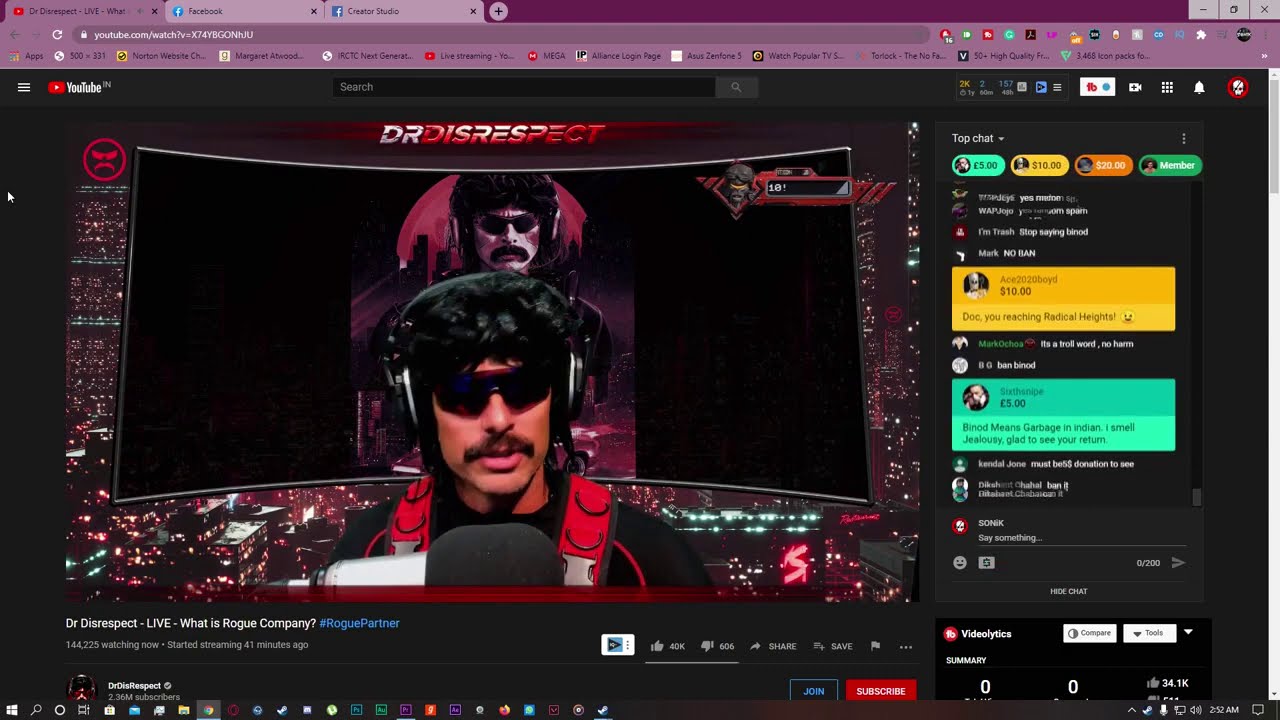
Task: Click the JOIN button
Action: click(x=814, y=691)
